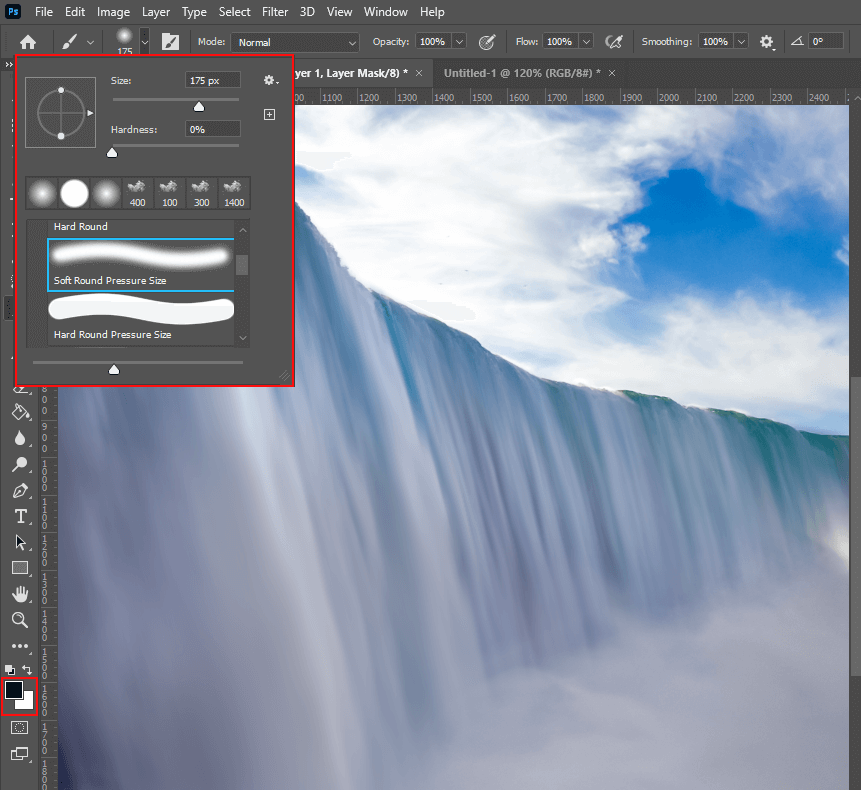Close the Untitled-1 document tab
The width and height of the screenshot is (861, 790).
click(612, 73)
